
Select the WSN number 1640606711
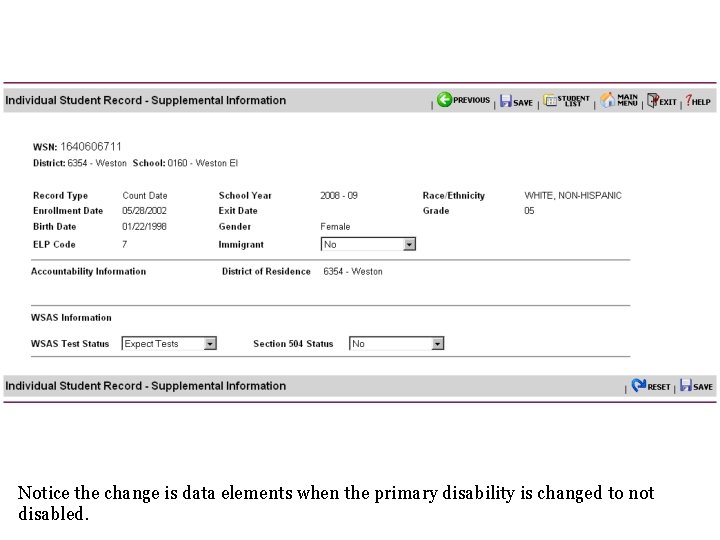pos(91,146)
